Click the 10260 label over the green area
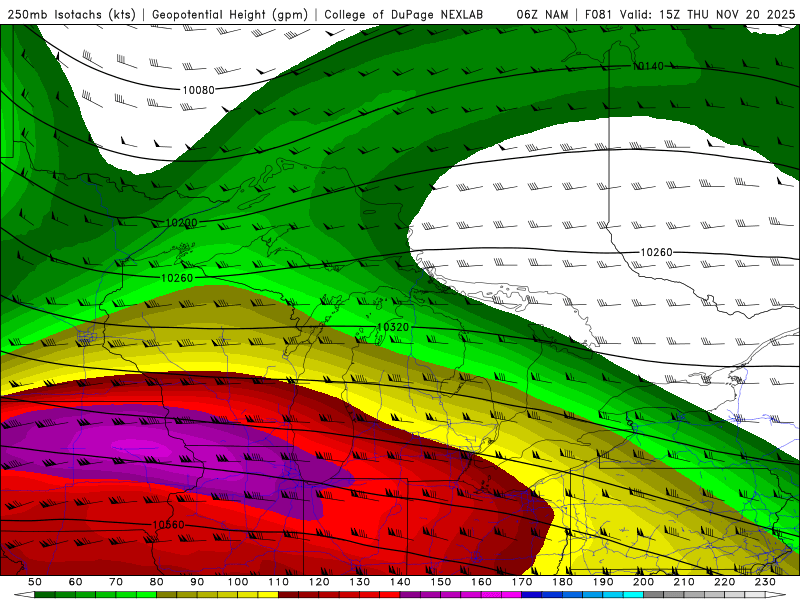The width and height of the screenshot is (800, 600). (177, 278)
